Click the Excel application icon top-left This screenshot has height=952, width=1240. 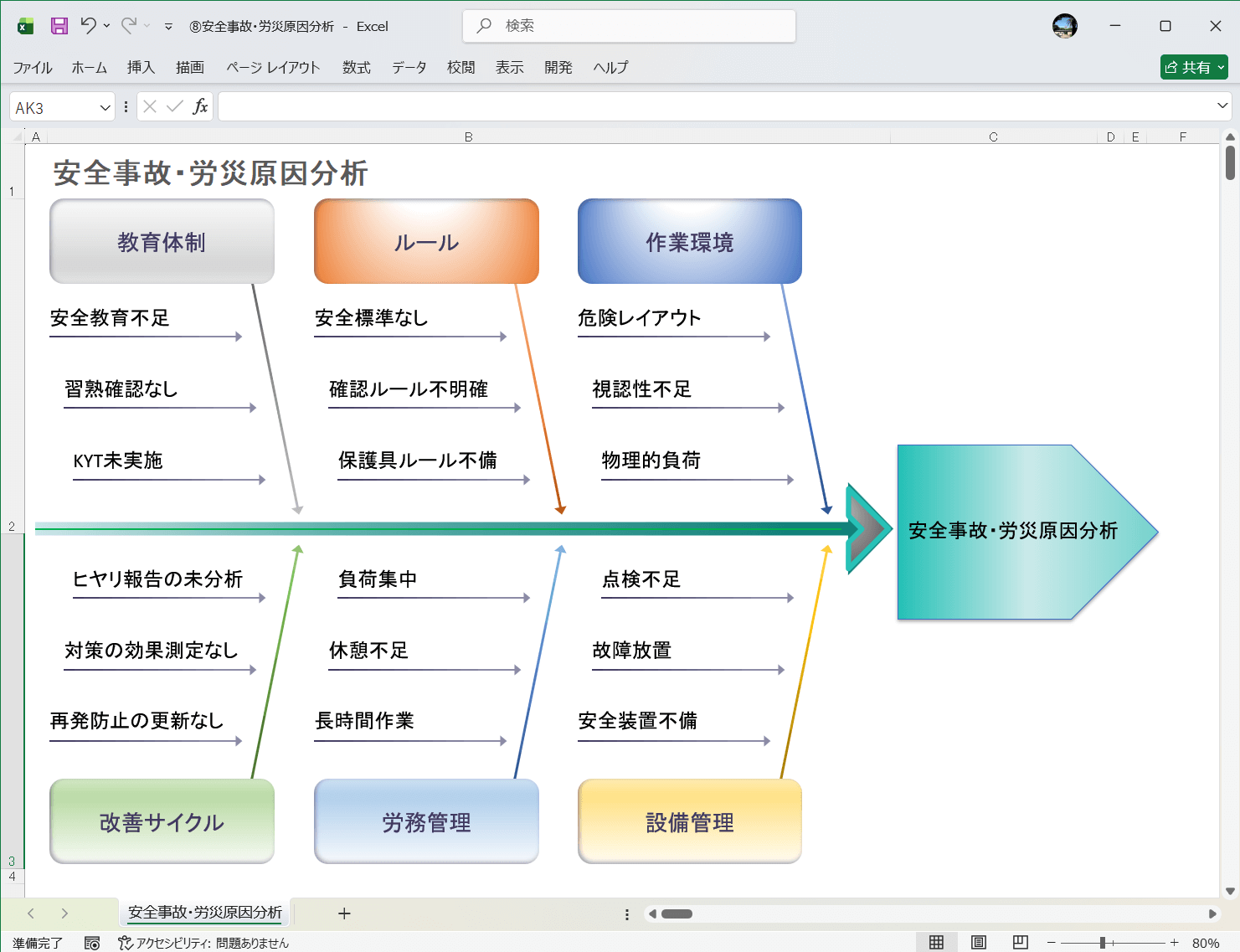coord(24,26)
